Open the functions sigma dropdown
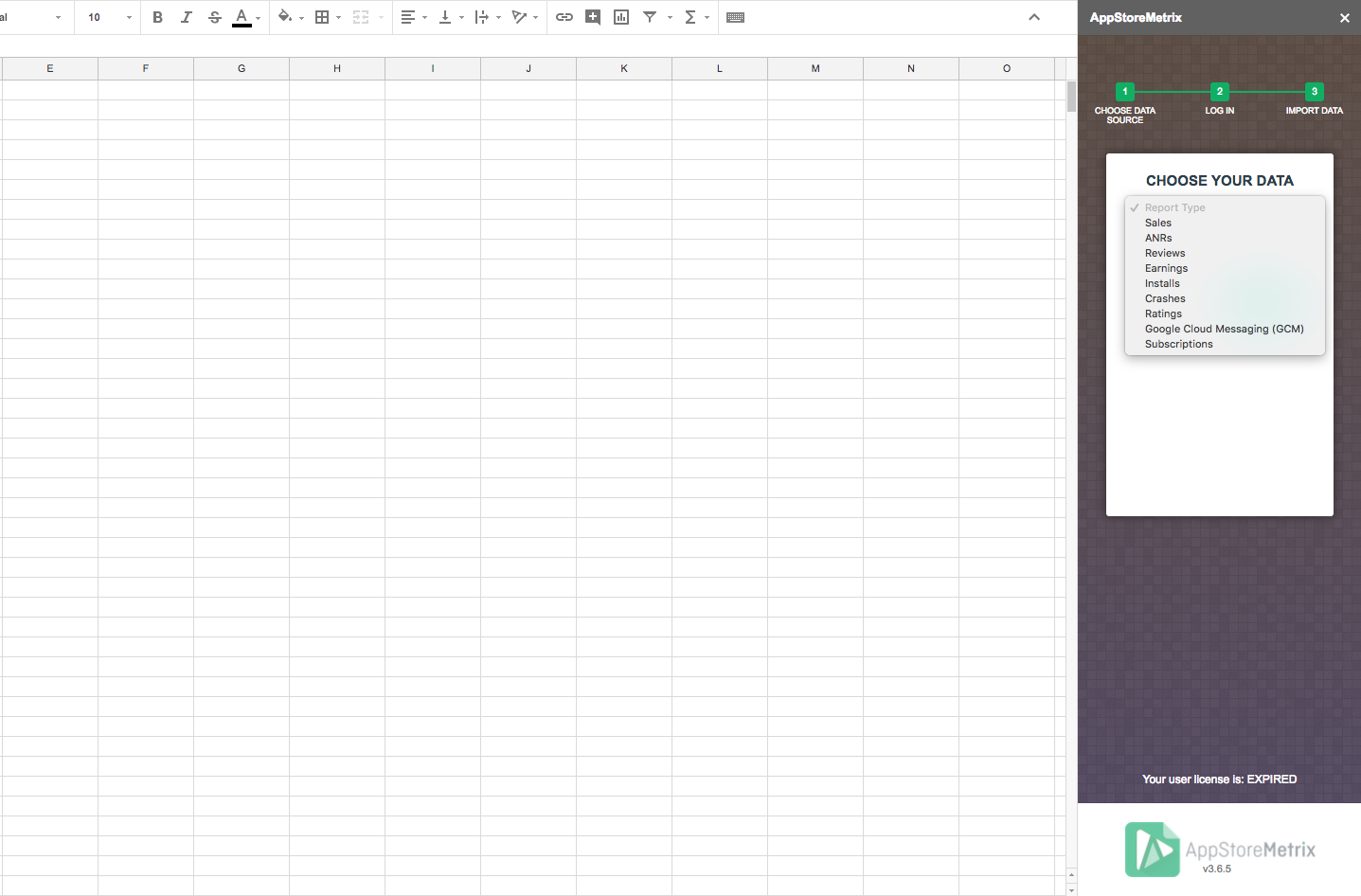This screenshot has width=1361, height=896. coord(696,17)
